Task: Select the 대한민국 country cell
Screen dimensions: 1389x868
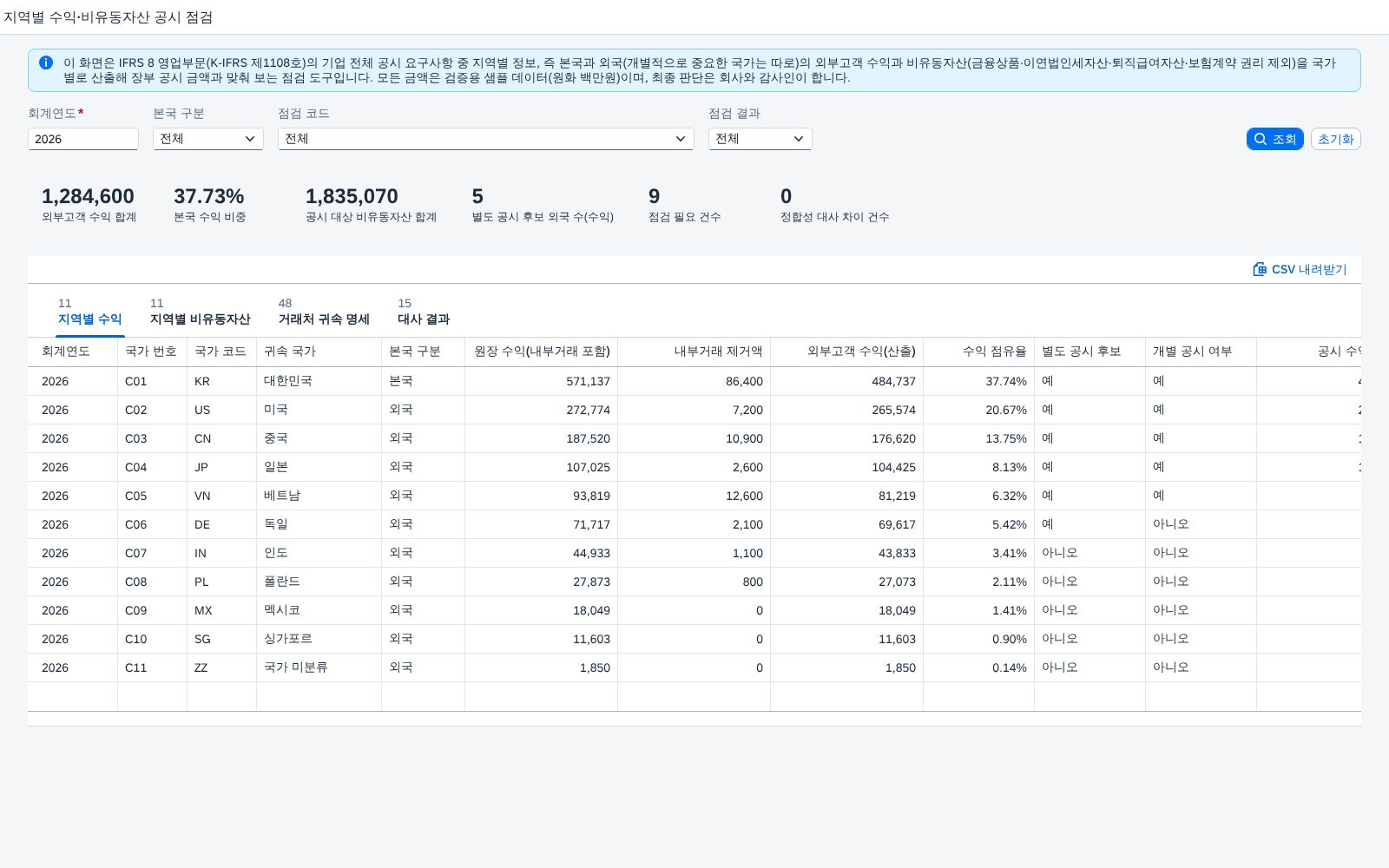Action: (319, 381)
